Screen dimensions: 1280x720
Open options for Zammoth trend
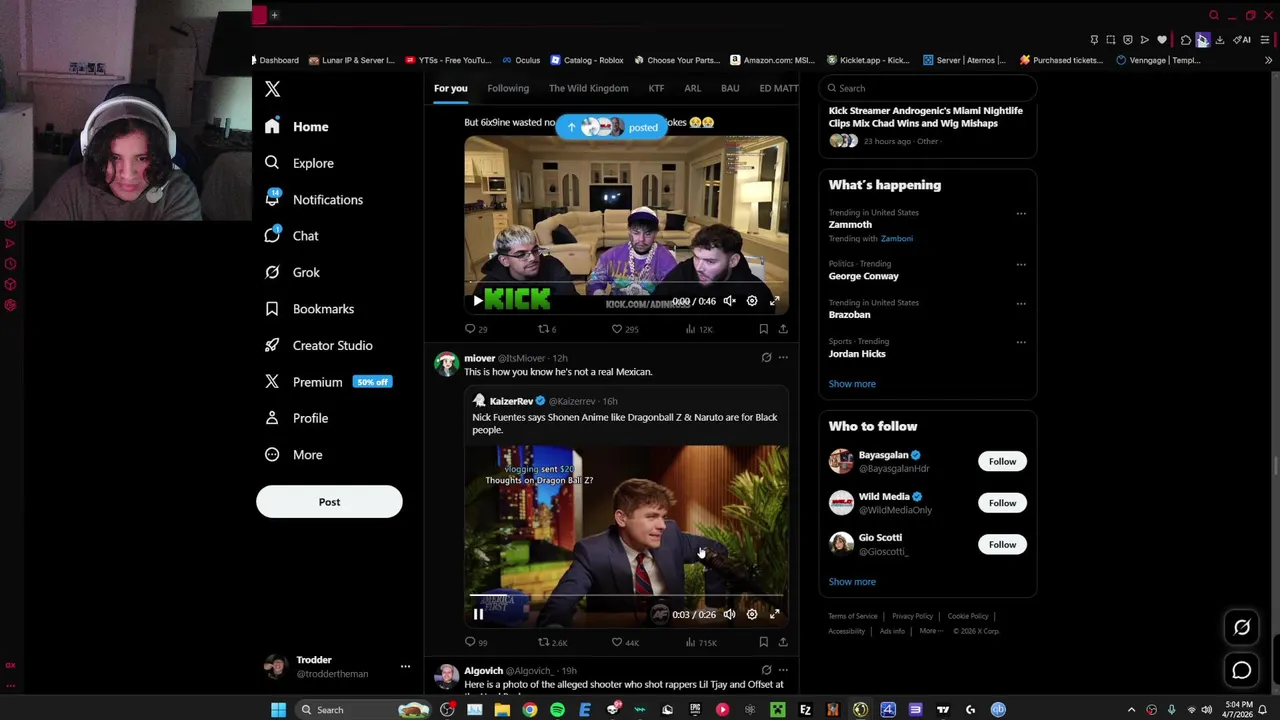click(1021, 213)
